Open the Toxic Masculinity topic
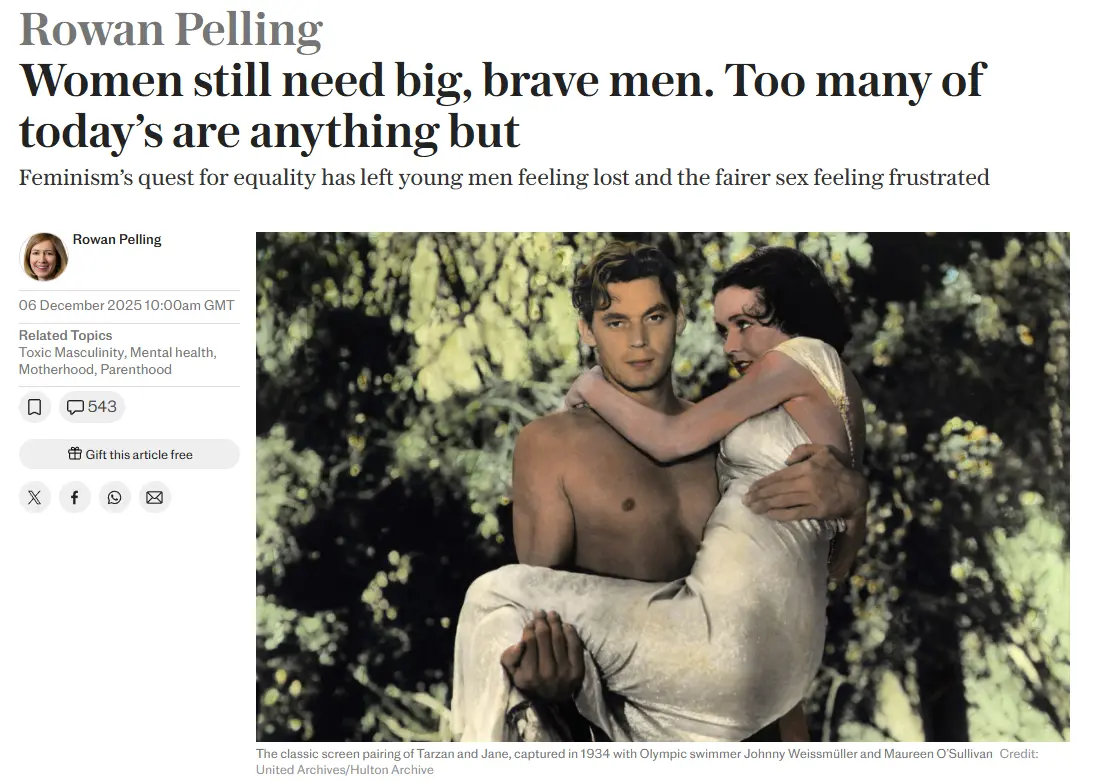Image resolution: width=1096 pixels, height=781 pixels. (x=71, y=352)
